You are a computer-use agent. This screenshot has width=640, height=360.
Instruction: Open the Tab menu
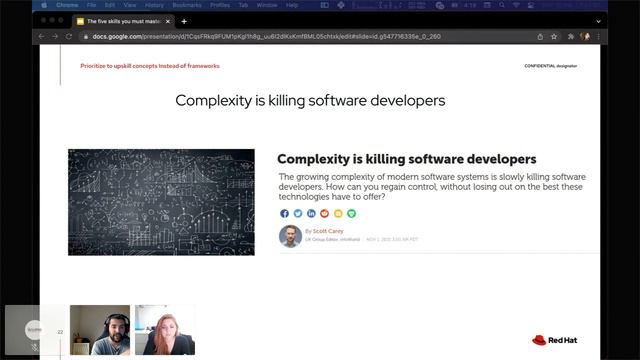tap(243, 5)
